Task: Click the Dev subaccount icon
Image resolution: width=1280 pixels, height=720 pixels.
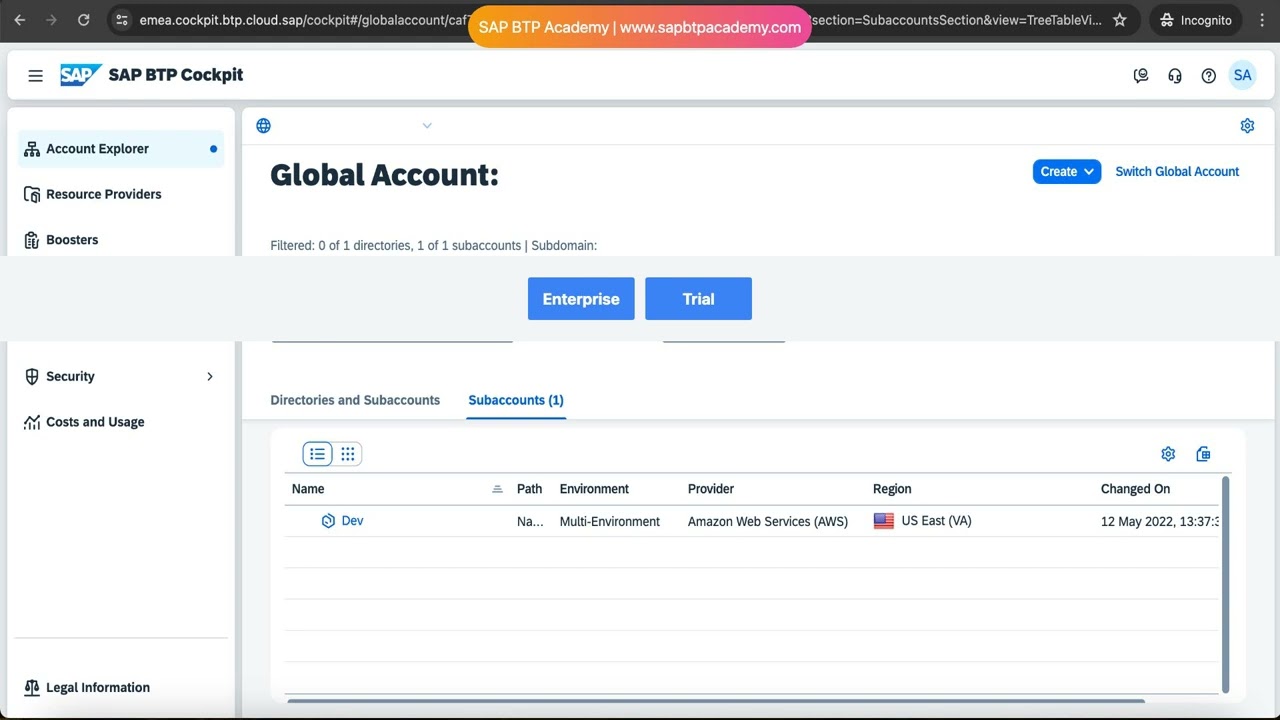Action: pyautogui.click(x=328, y=521)
